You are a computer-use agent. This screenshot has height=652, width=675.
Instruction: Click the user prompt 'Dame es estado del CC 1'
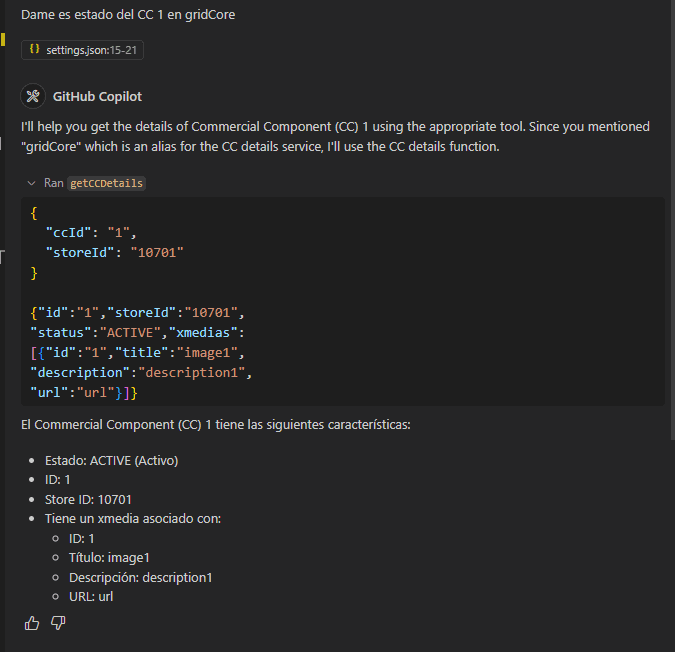click(128, 15)
